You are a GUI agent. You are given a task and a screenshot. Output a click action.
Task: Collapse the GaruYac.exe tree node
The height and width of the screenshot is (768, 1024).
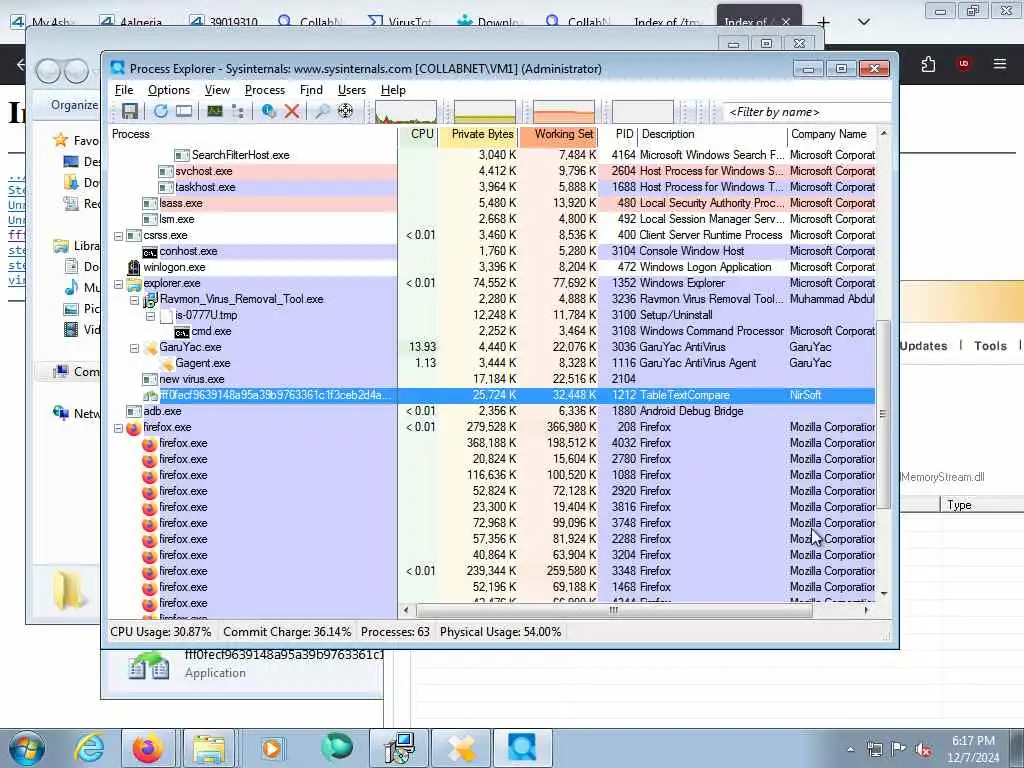click(135, 348)
